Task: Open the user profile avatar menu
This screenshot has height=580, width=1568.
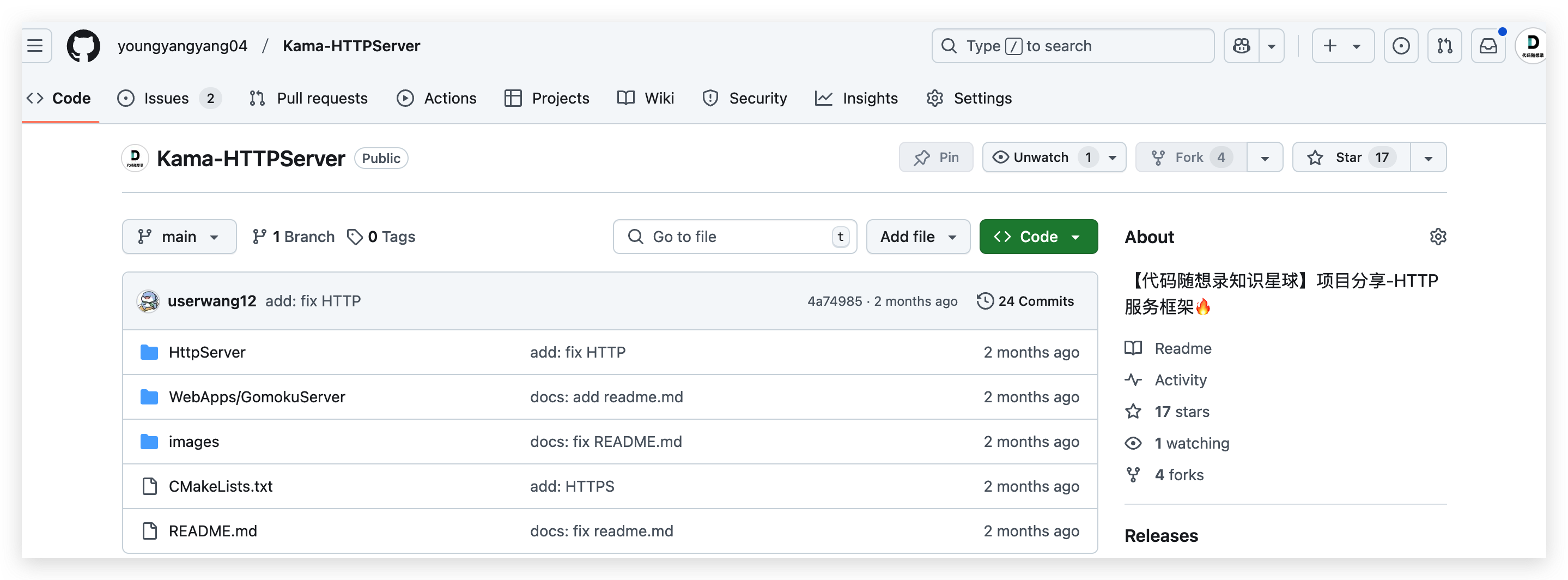Action: pyautogui.click(x=1532, y=46)
